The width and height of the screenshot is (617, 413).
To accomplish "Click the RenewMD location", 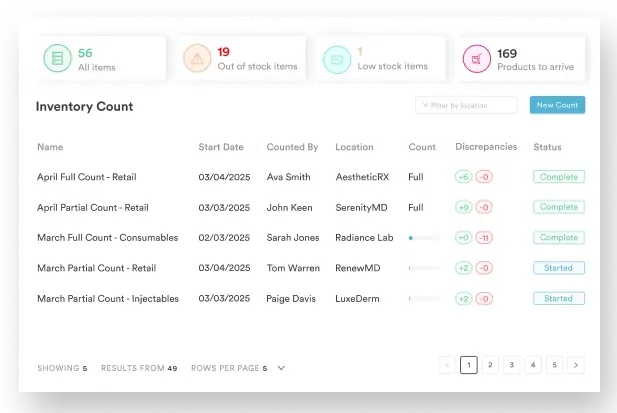I will [358, 268].
